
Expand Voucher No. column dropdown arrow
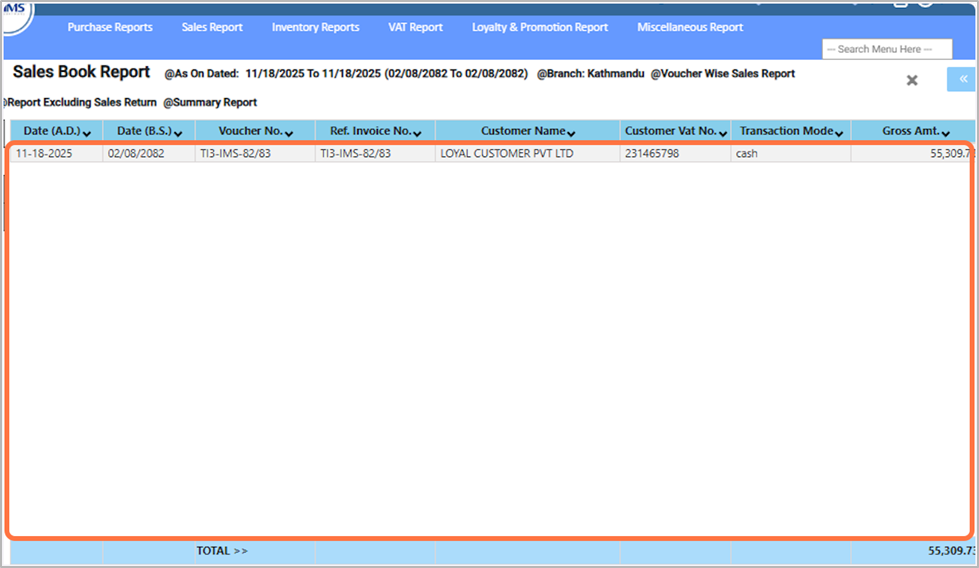289,133
